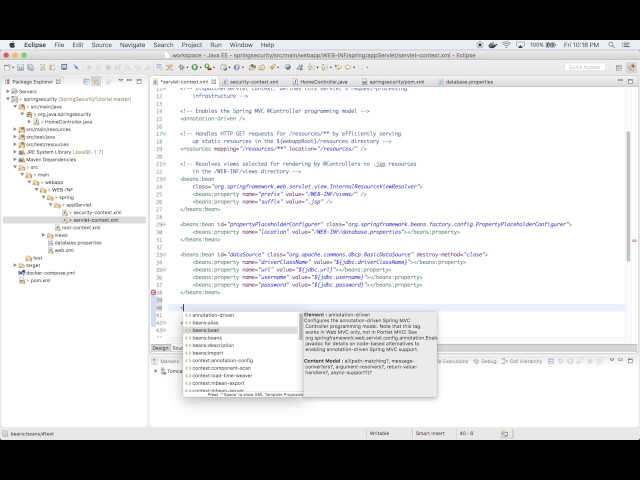The width and height of the screenshot is (640, 480).
Task: Switch to springsecurity/pom.xml tab
Action: (396, 82)
